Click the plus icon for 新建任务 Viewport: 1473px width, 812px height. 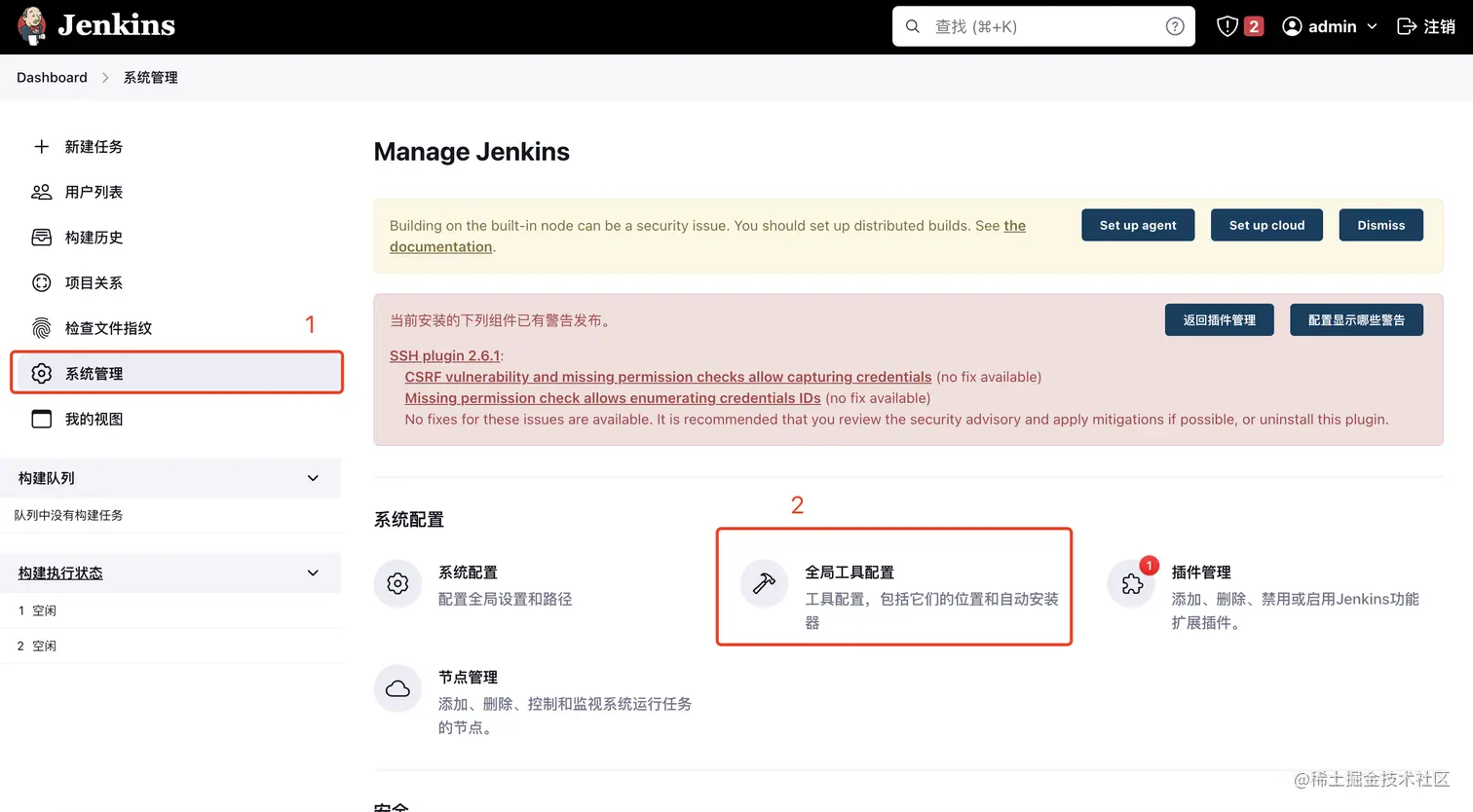point(41,146)
